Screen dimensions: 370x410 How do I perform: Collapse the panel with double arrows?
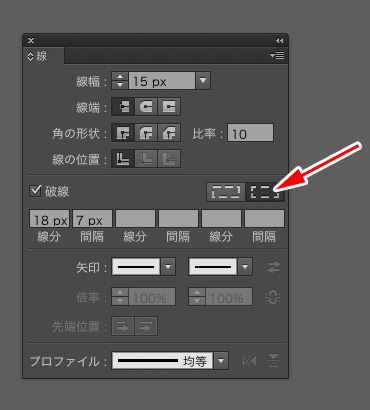[279, 40]
